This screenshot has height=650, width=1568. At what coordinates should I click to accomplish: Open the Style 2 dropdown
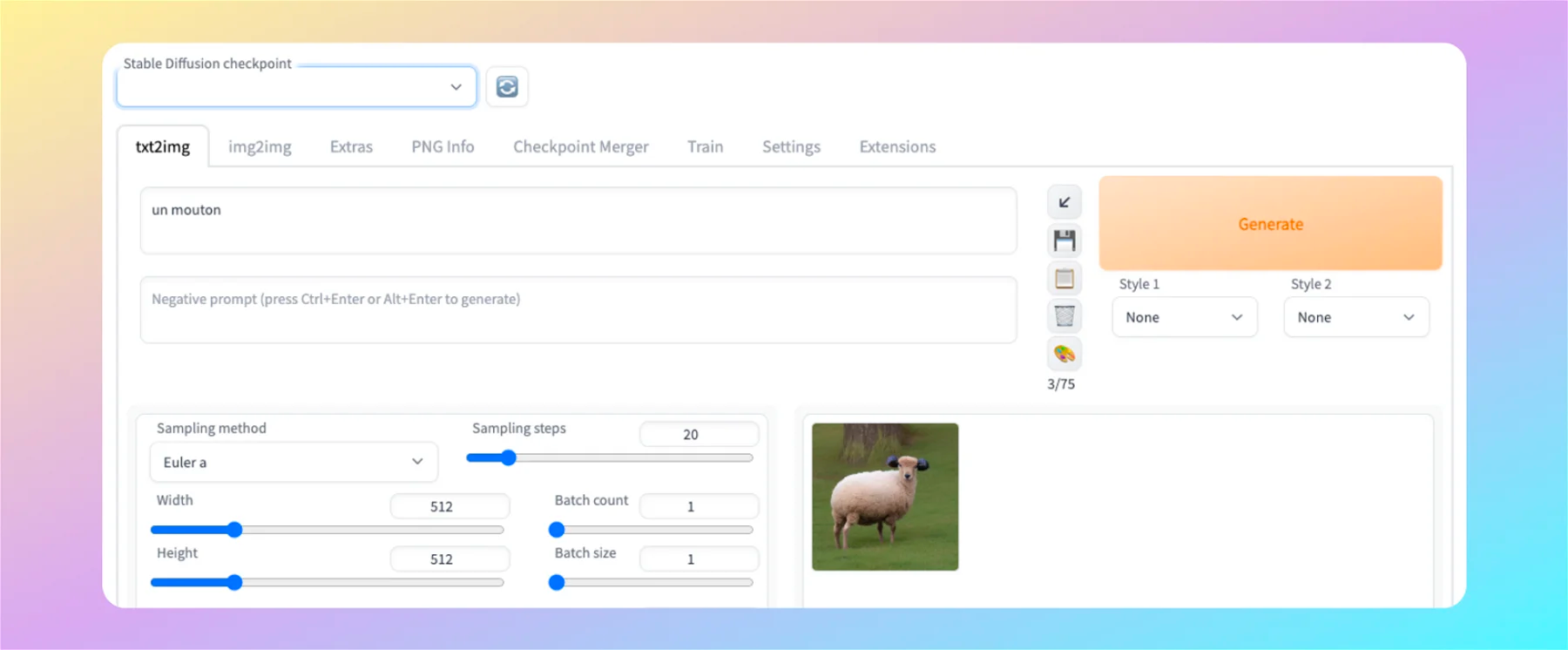click(1356, 317)
